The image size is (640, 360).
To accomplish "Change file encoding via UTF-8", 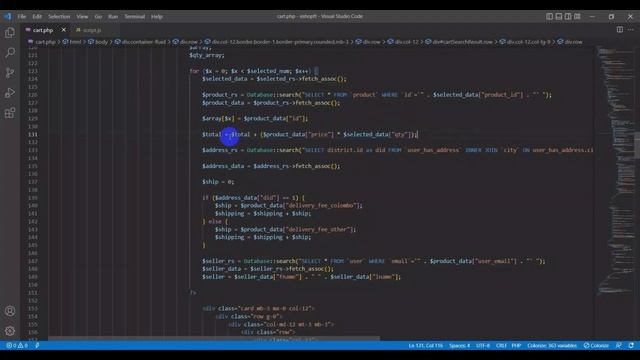I will pos(483,345).
